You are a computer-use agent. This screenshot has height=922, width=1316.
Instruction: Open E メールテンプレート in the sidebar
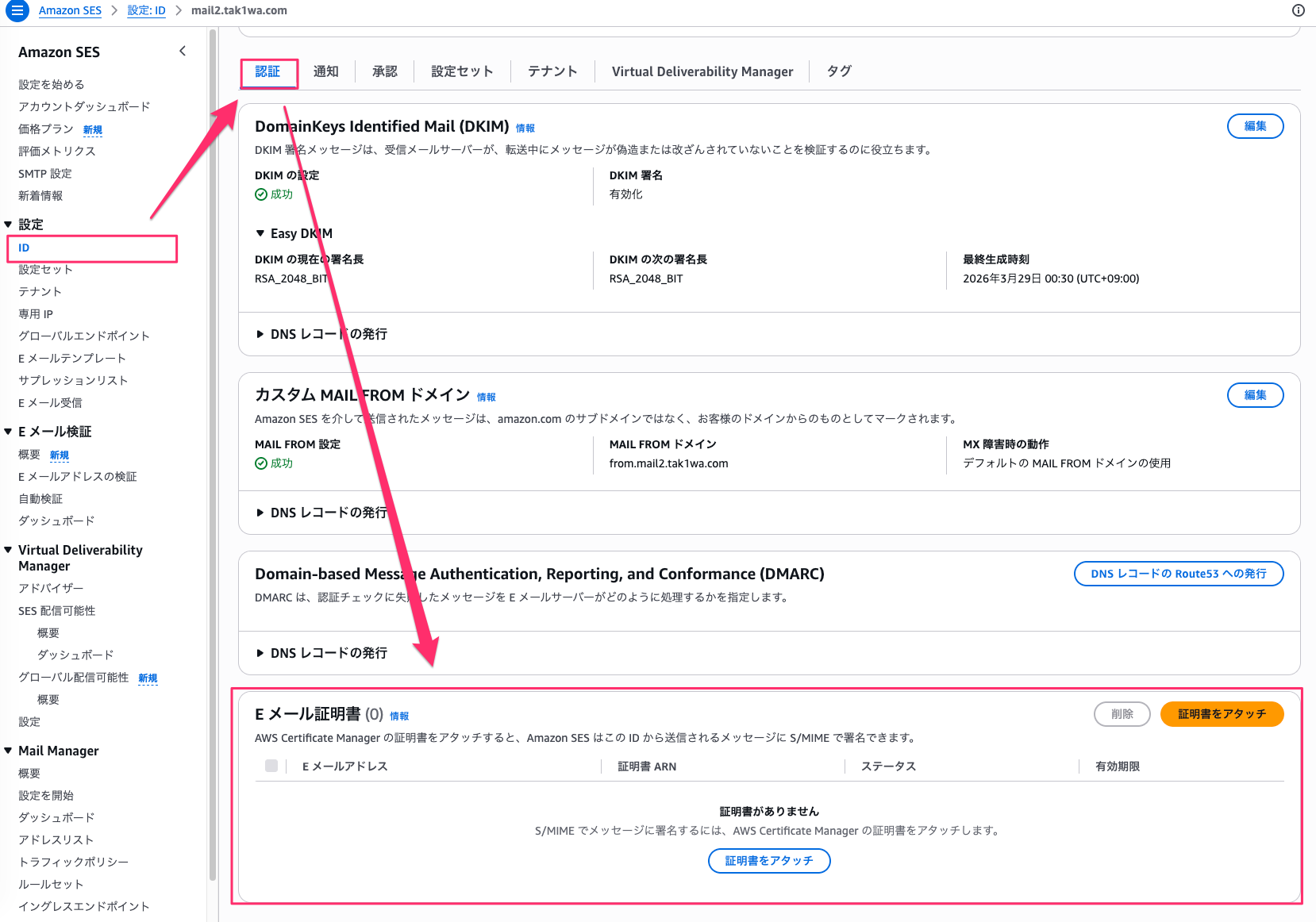point(72,358)
